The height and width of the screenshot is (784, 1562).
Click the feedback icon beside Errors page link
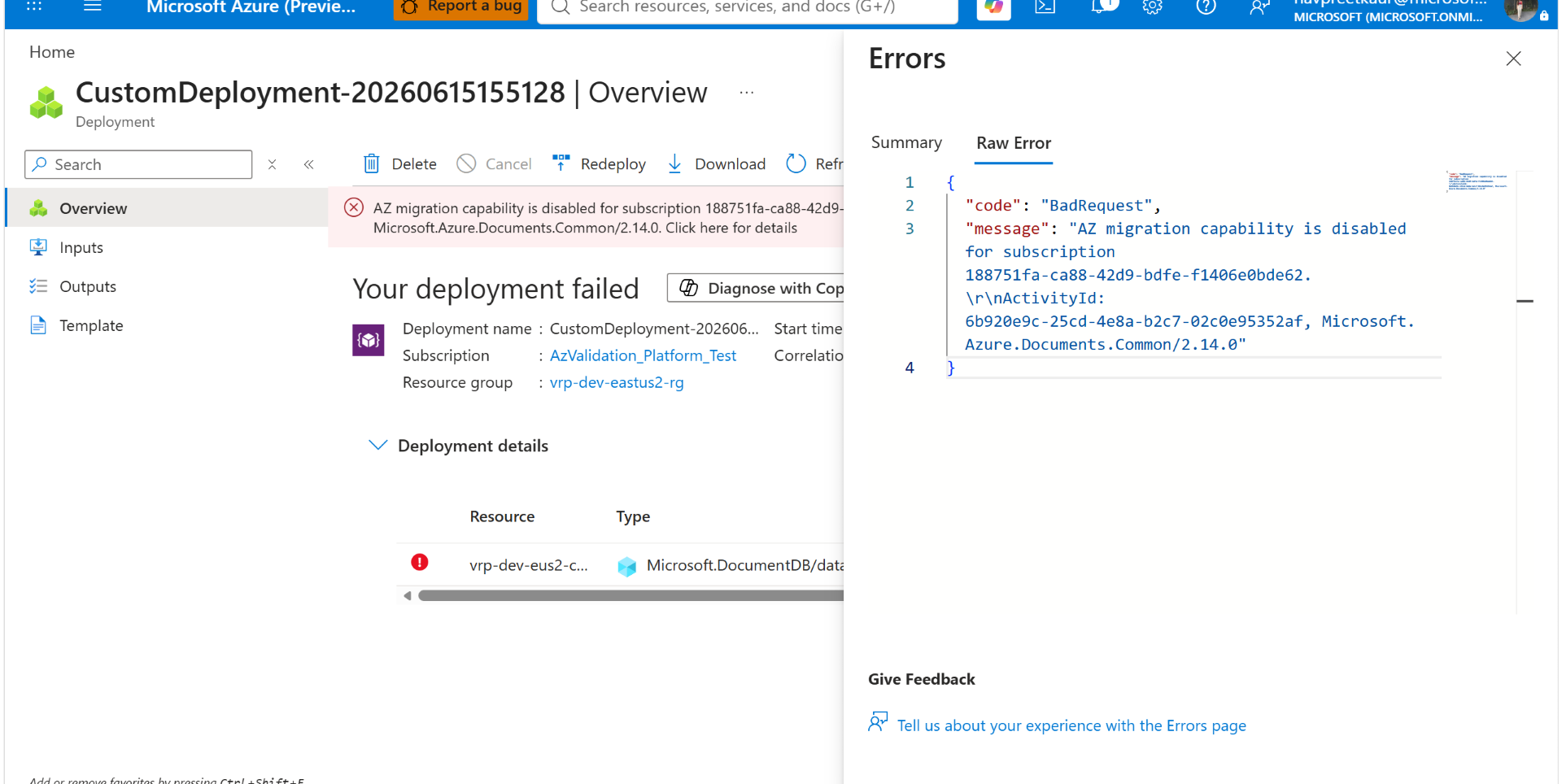click(x=878, y=721)
